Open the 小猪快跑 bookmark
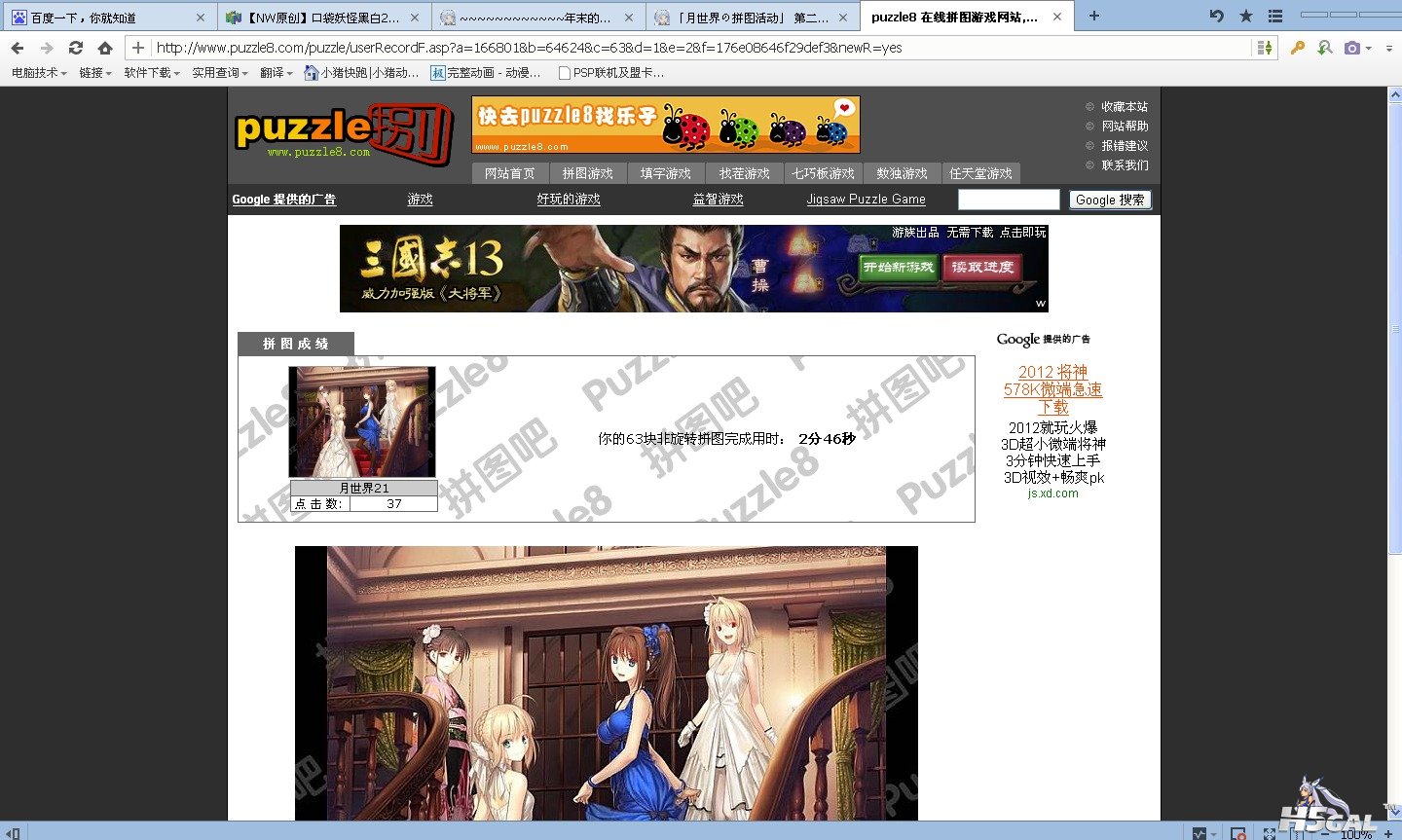Screen dimensions: 1402x840 pos(361,73)
